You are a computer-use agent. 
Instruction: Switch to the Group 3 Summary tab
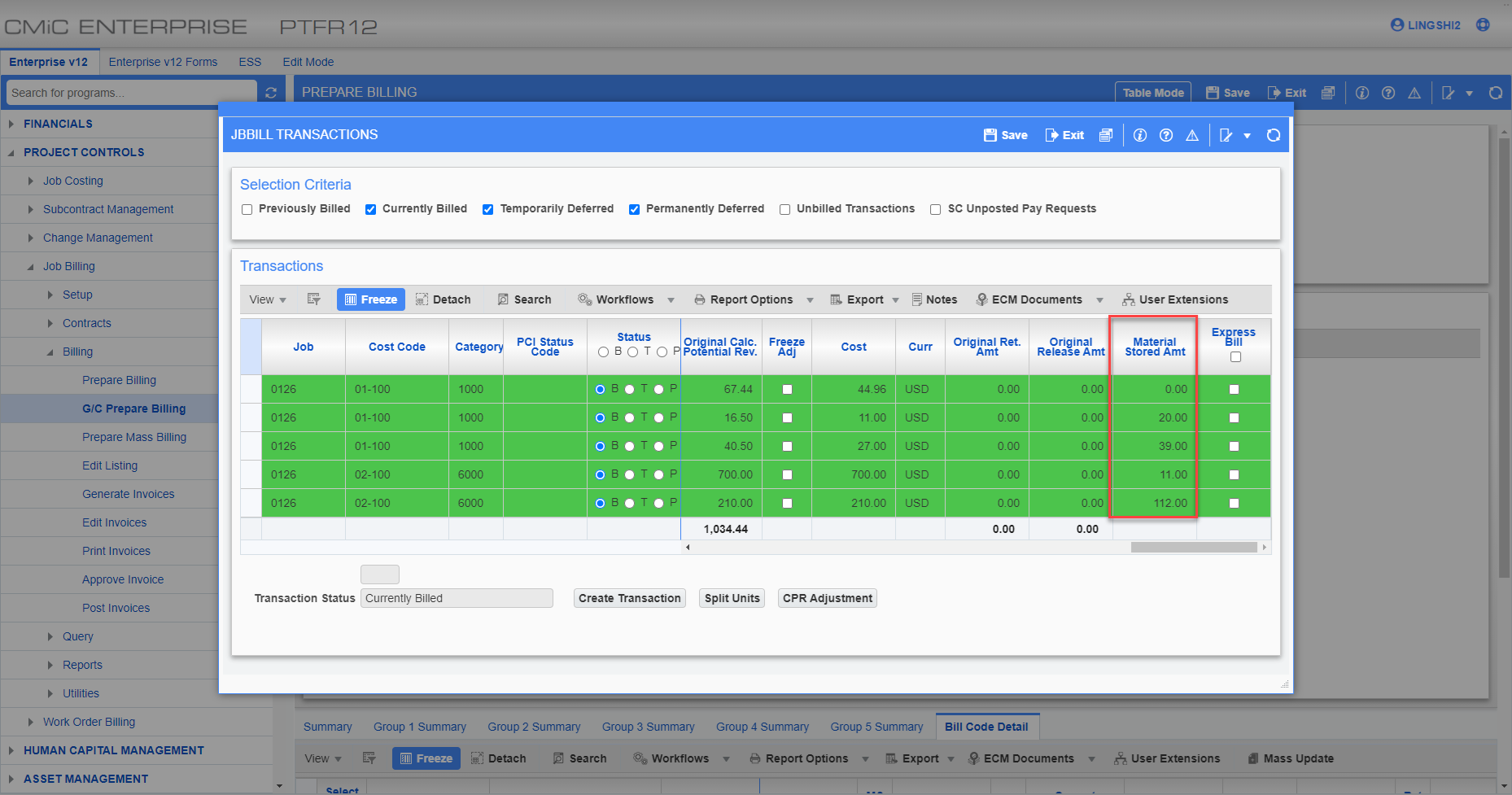pos(649,726)
